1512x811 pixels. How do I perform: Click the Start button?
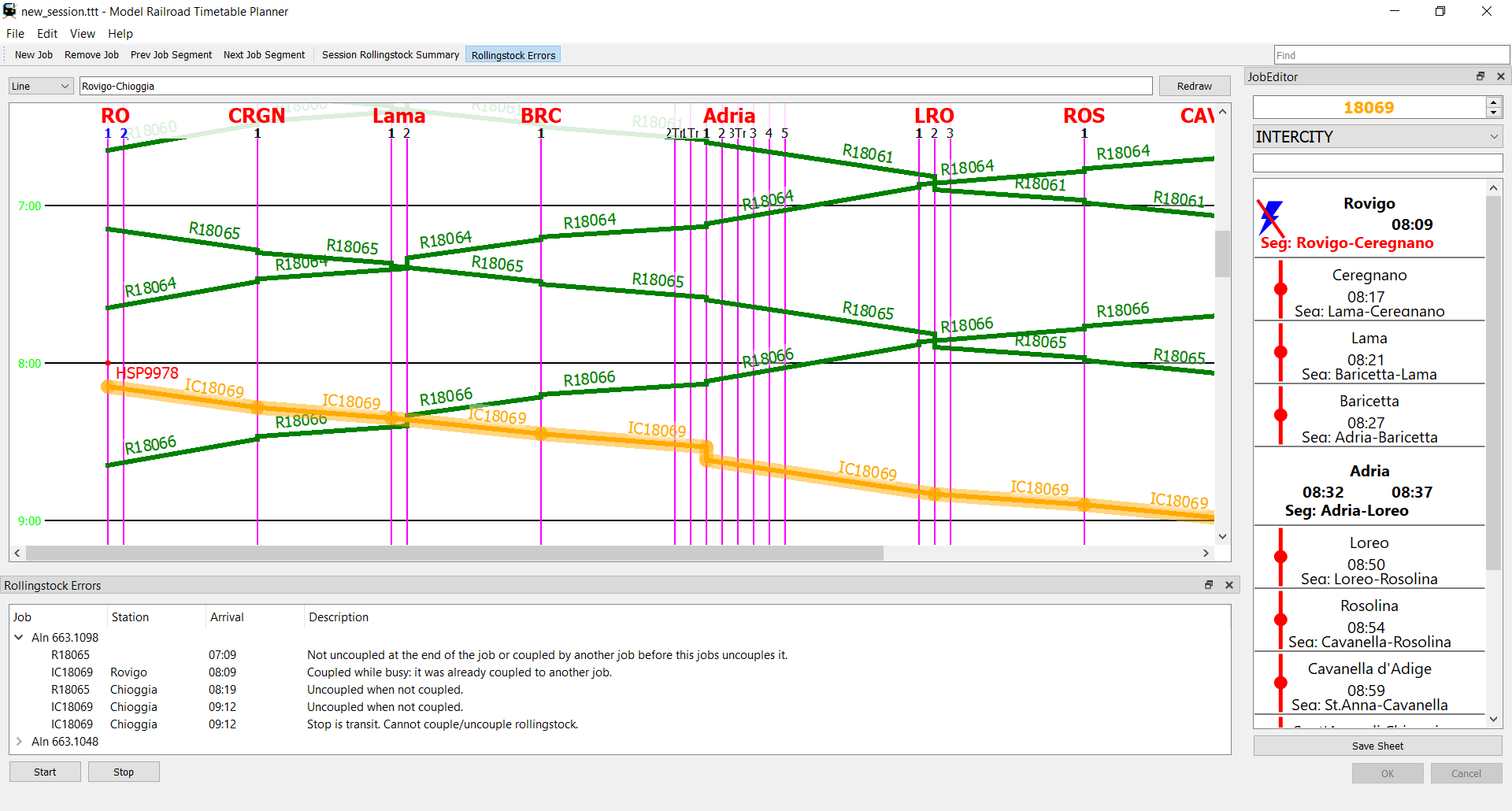(45, 772)
